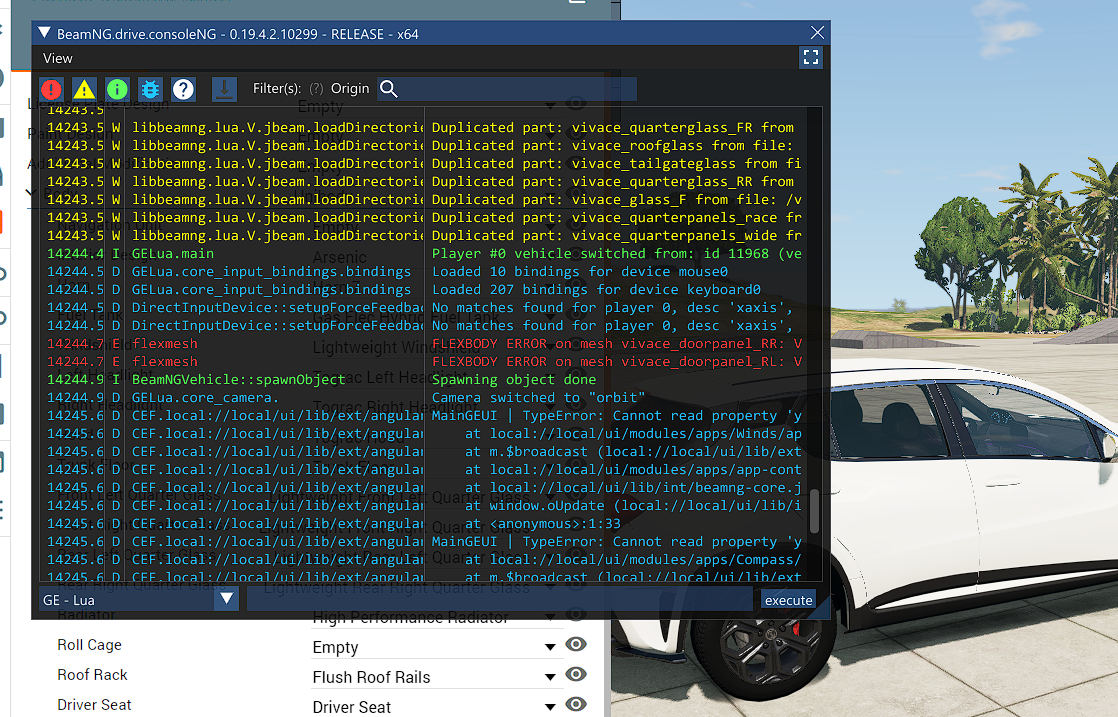Toggle the yellow warning log filter
This screenshot has width=1118, height=717.
click(84, 89)
